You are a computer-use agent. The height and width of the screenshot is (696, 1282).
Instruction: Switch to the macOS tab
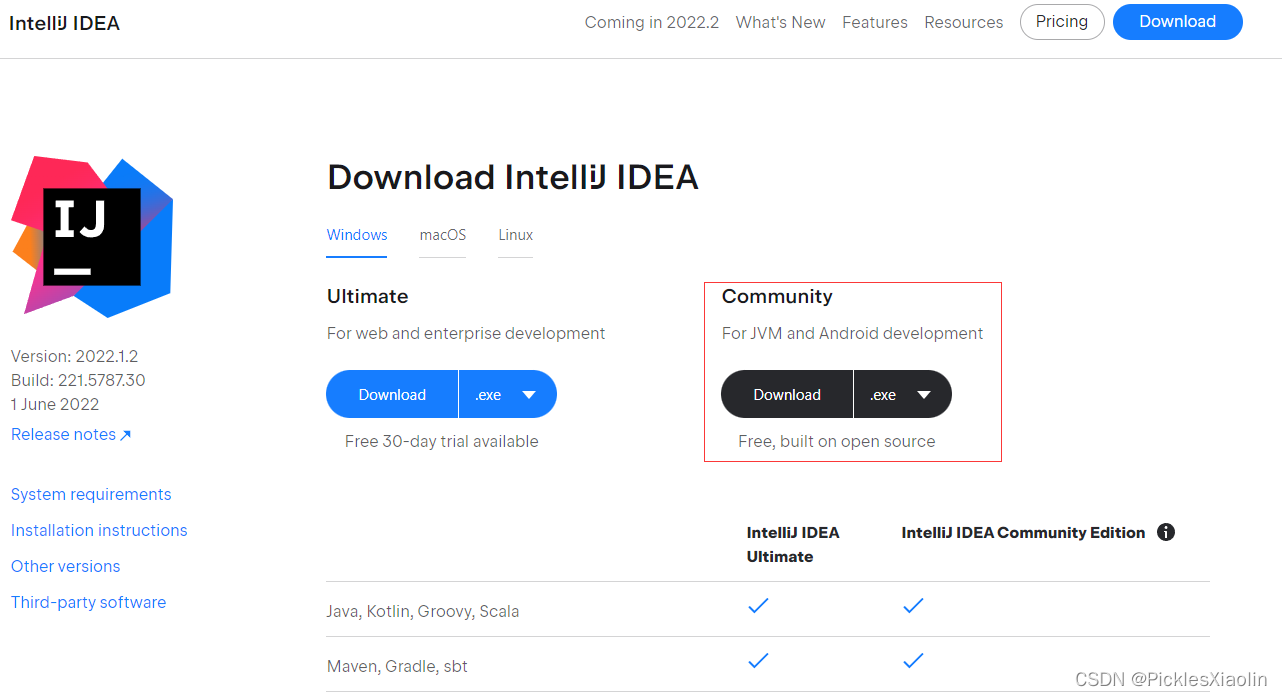click(443, 235)
